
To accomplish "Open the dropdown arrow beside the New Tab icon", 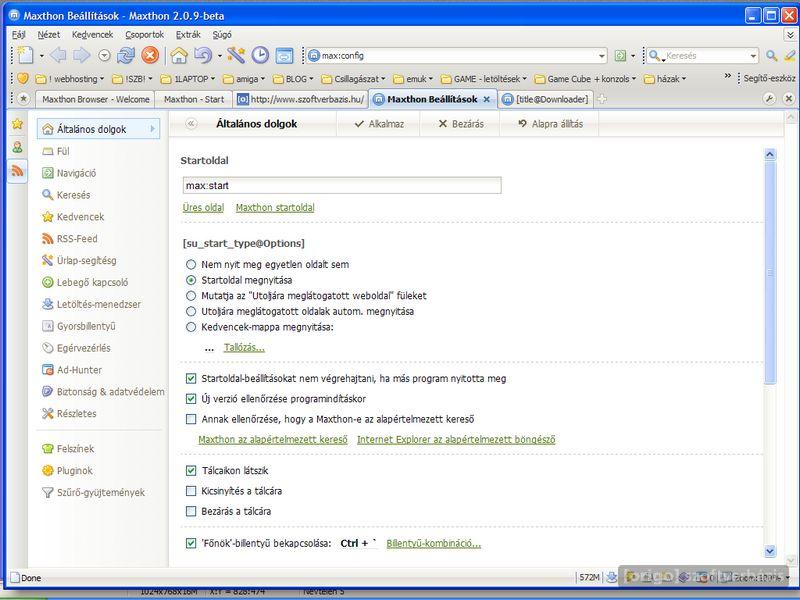I will point(41,56).
